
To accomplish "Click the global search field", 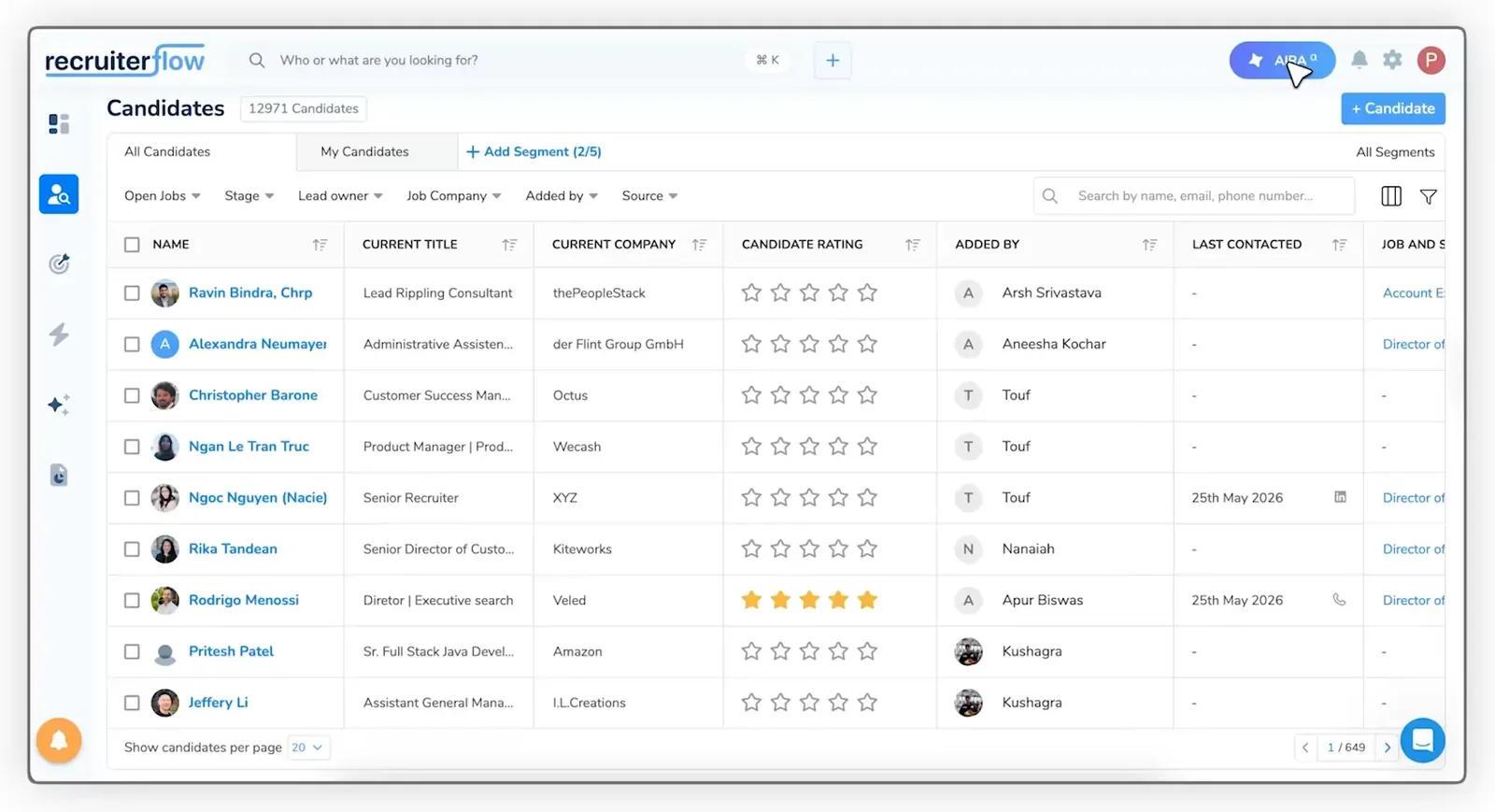I will click(514, 60).
